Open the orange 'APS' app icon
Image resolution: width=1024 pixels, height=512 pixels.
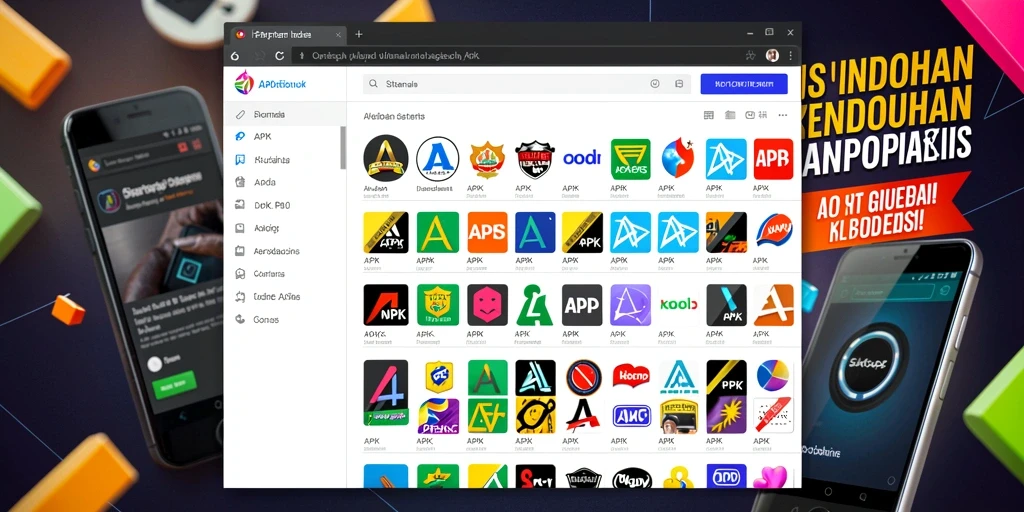(x=487, y=232)
